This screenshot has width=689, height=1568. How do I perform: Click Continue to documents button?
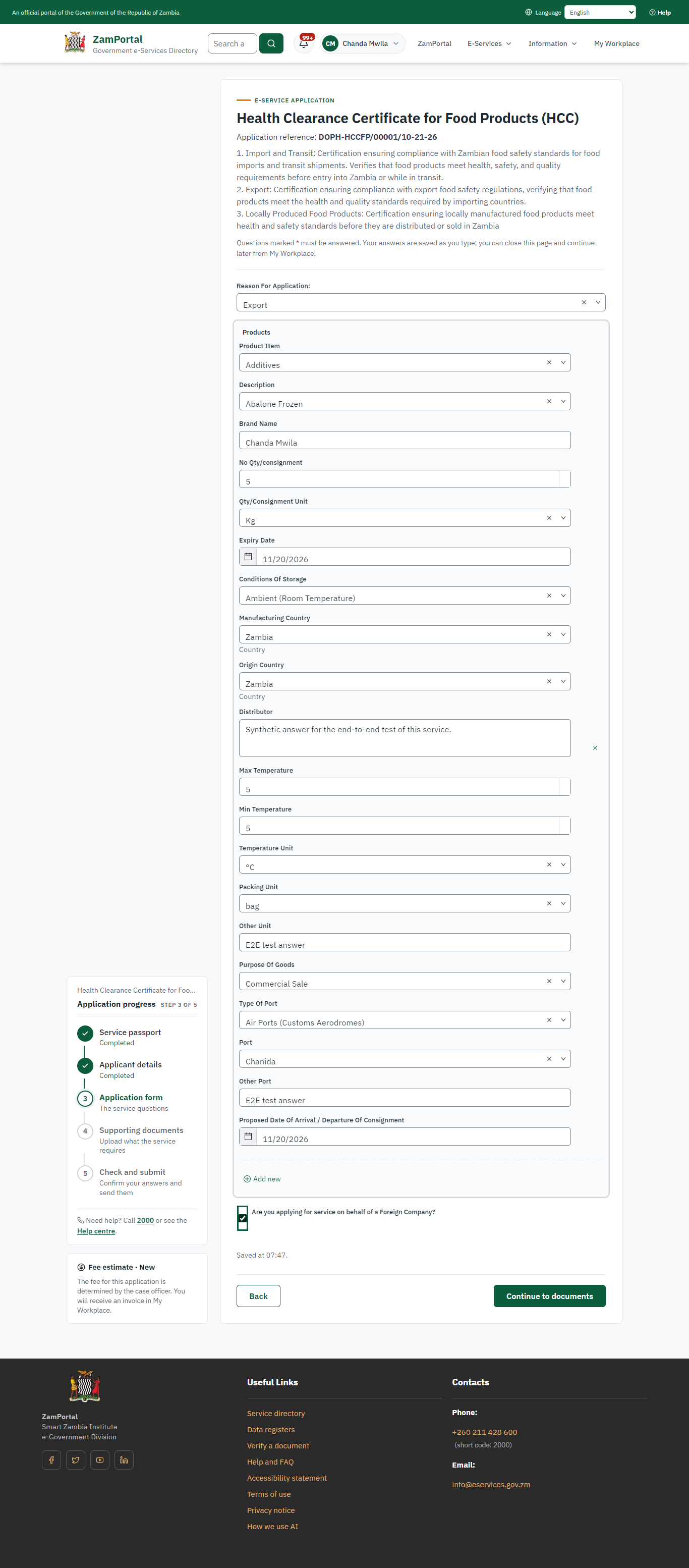(x=549, y=1296)
